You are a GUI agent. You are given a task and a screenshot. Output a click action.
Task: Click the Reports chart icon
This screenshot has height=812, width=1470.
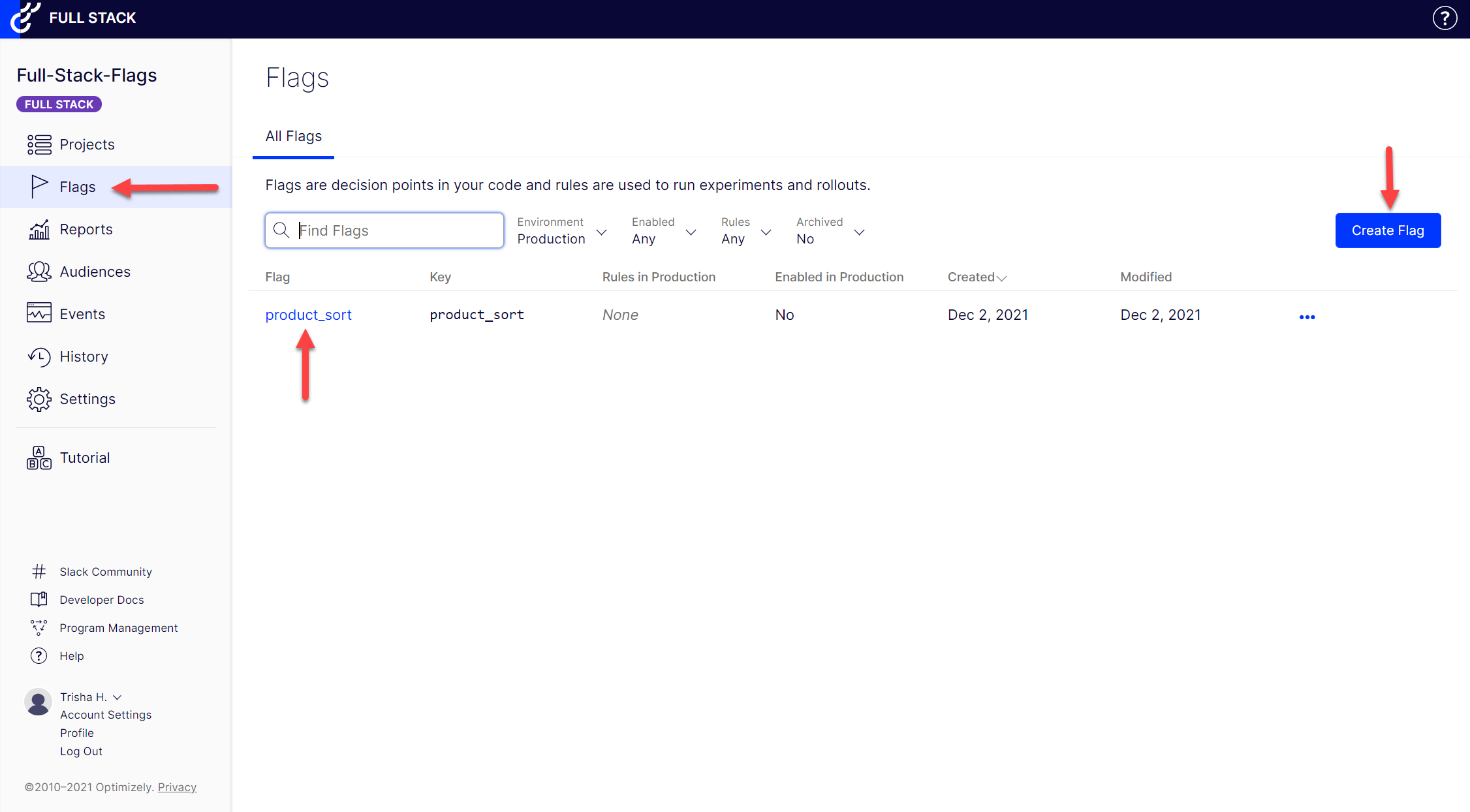pos(39,229)
